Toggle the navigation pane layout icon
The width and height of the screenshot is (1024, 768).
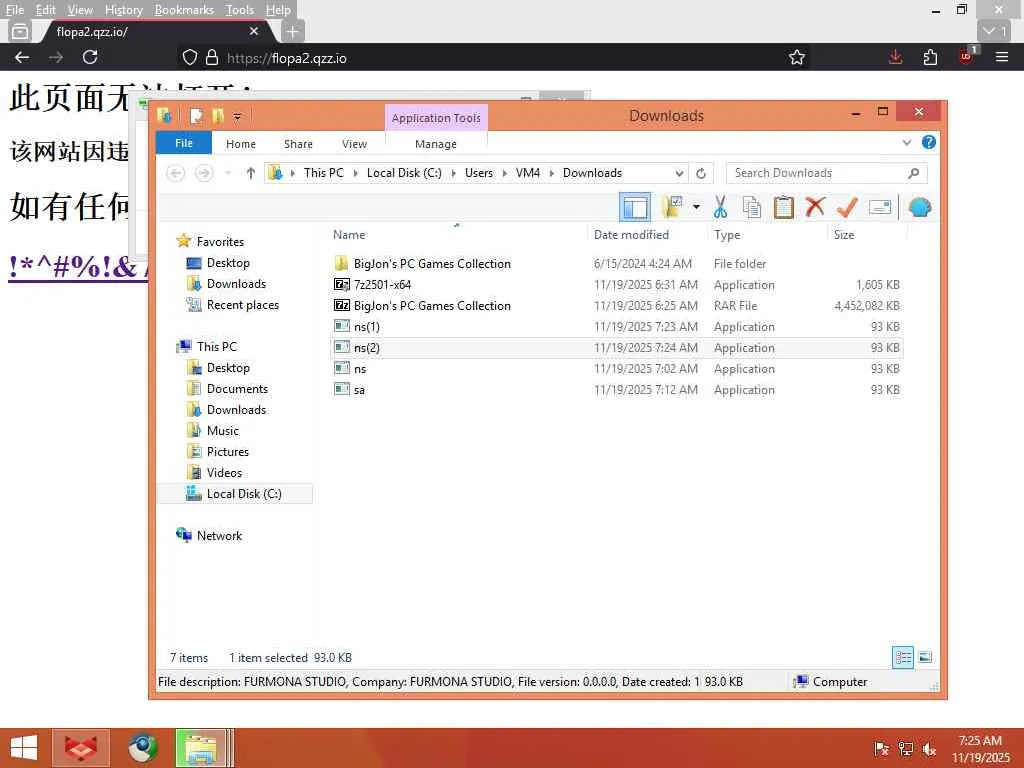[x=634, y=208]
